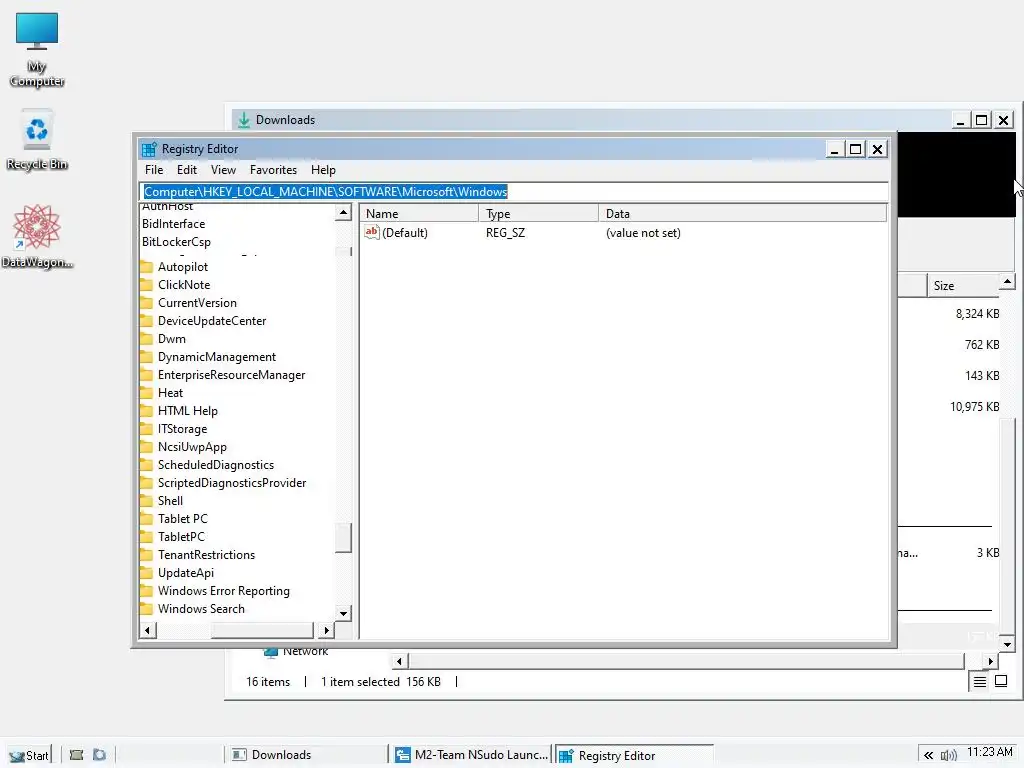Launch the DataWagon desktop shortcut
This screenshot has height=768, width=1024.
click(37, 236)
